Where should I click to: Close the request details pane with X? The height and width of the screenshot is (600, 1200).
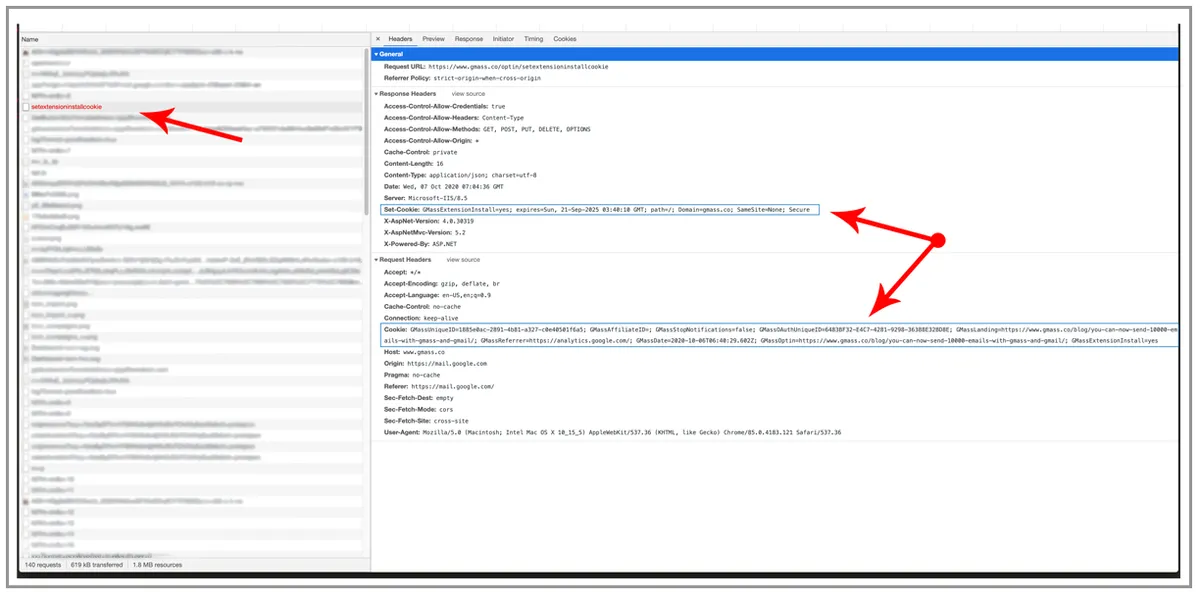click(x=377, y=39)
